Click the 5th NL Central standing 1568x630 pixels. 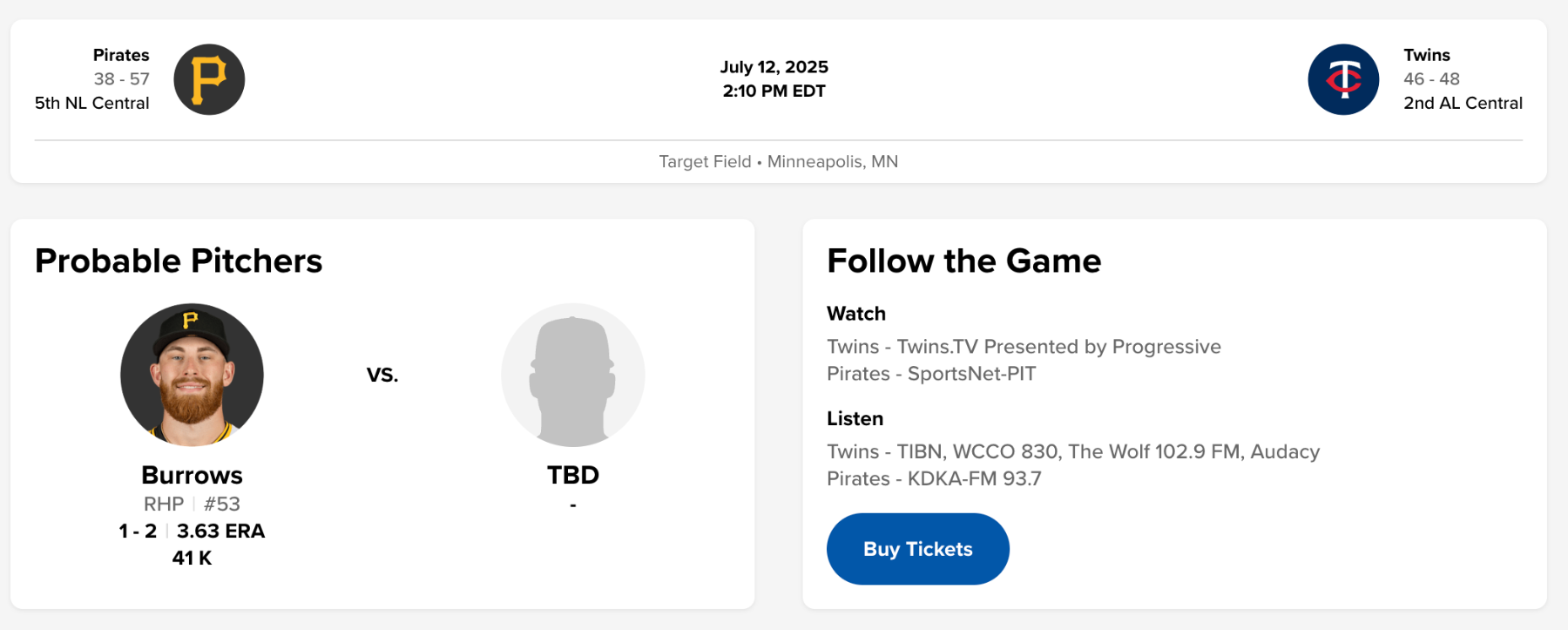click(91, 103)
